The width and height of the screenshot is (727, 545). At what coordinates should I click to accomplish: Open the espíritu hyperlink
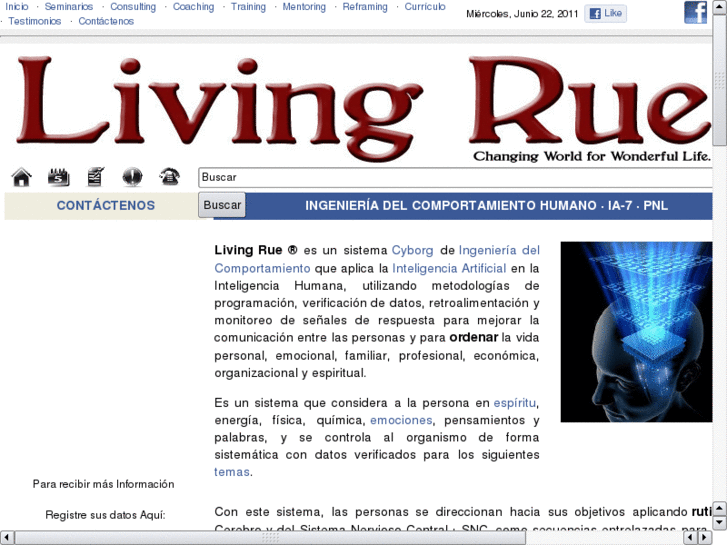click(515, 403)
